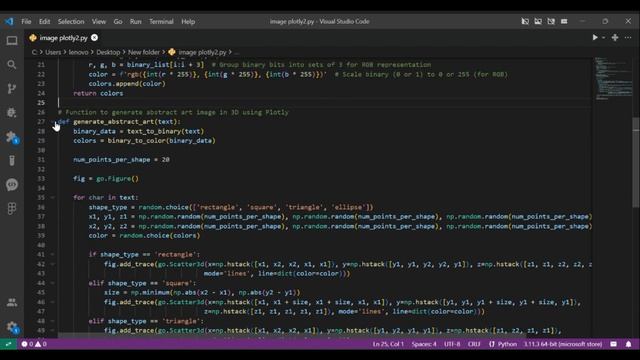The height and width of the screenshot is (360, 640).
Task: Click the Desktop breadcrumb segment
Action: pos(108,52)
